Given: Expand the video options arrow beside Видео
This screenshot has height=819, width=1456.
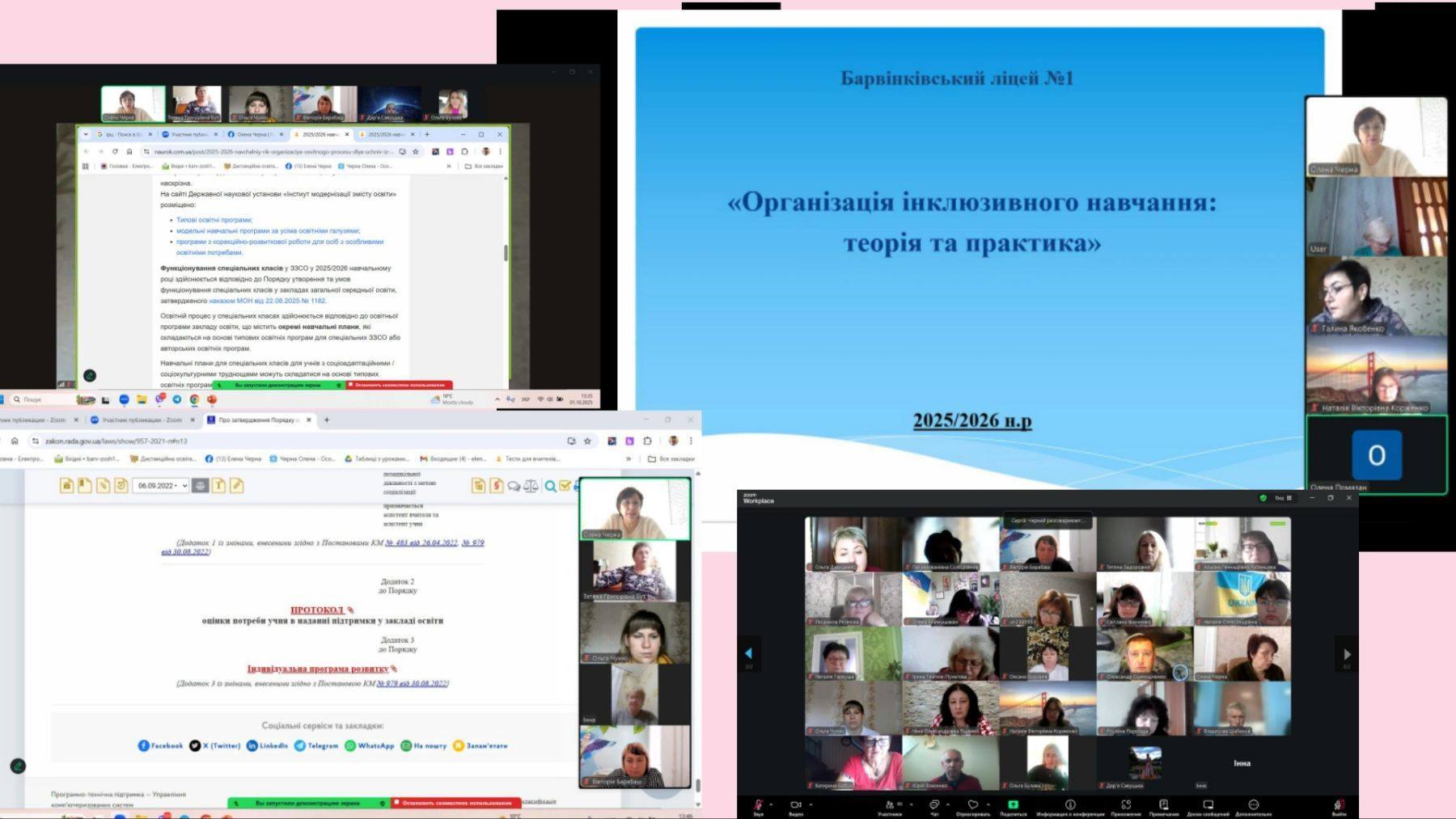Looking at the screenshot, I should click(811, 804).
